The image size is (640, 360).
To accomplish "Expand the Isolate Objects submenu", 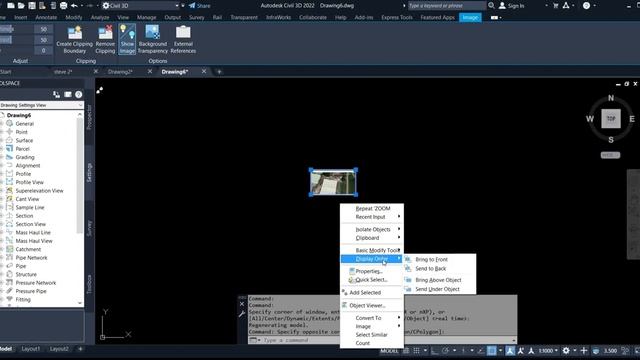I will (372, 229).
